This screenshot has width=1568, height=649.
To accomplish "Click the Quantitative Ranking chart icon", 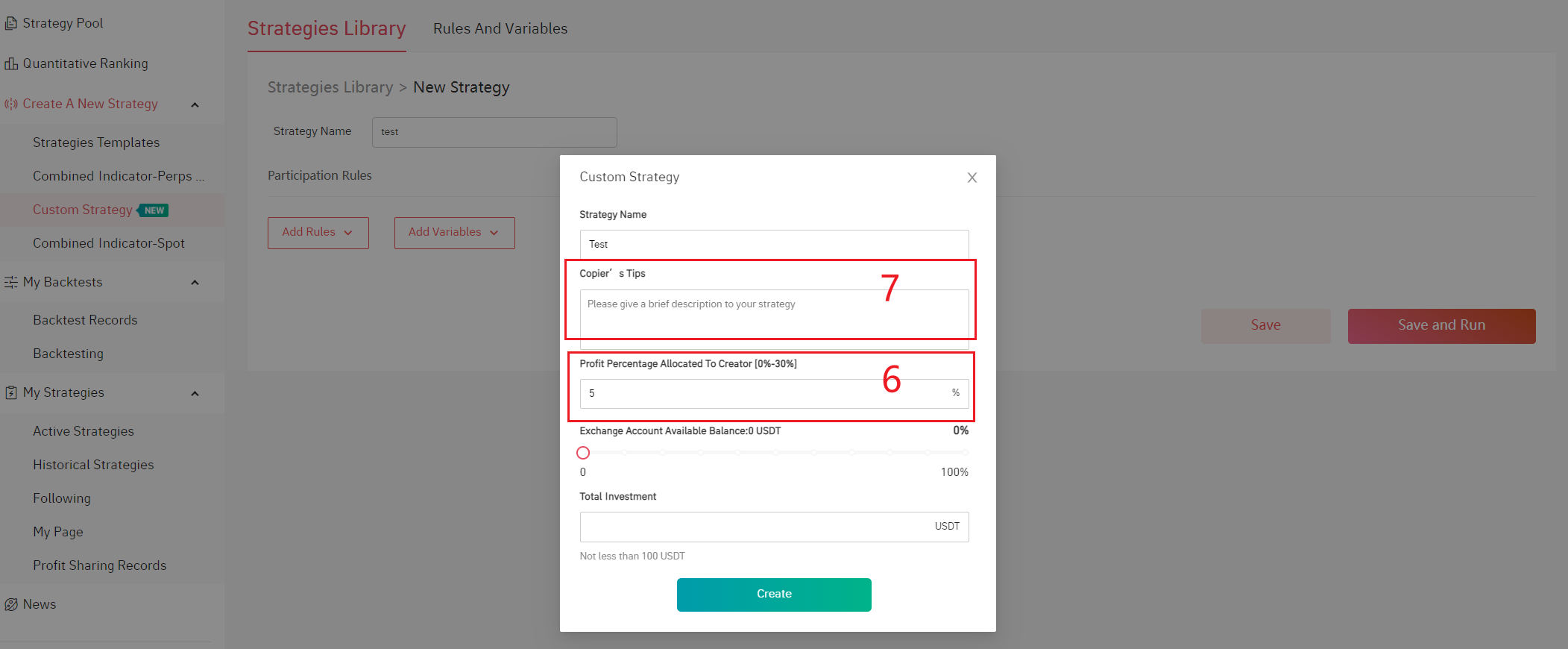I will [10, 64].
